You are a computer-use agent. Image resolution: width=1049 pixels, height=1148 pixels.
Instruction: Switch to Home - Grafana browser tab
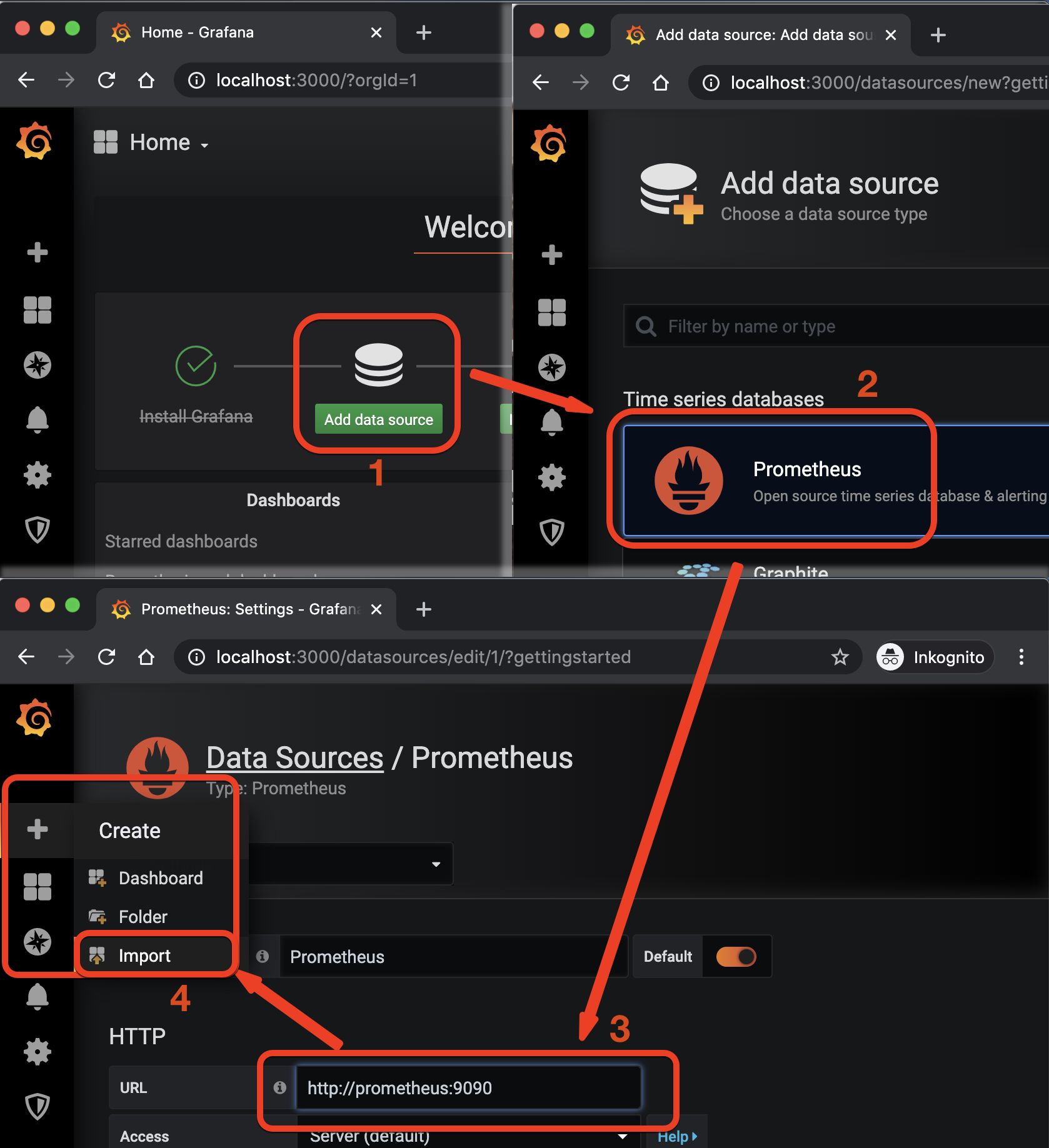[x=246, y=32]
